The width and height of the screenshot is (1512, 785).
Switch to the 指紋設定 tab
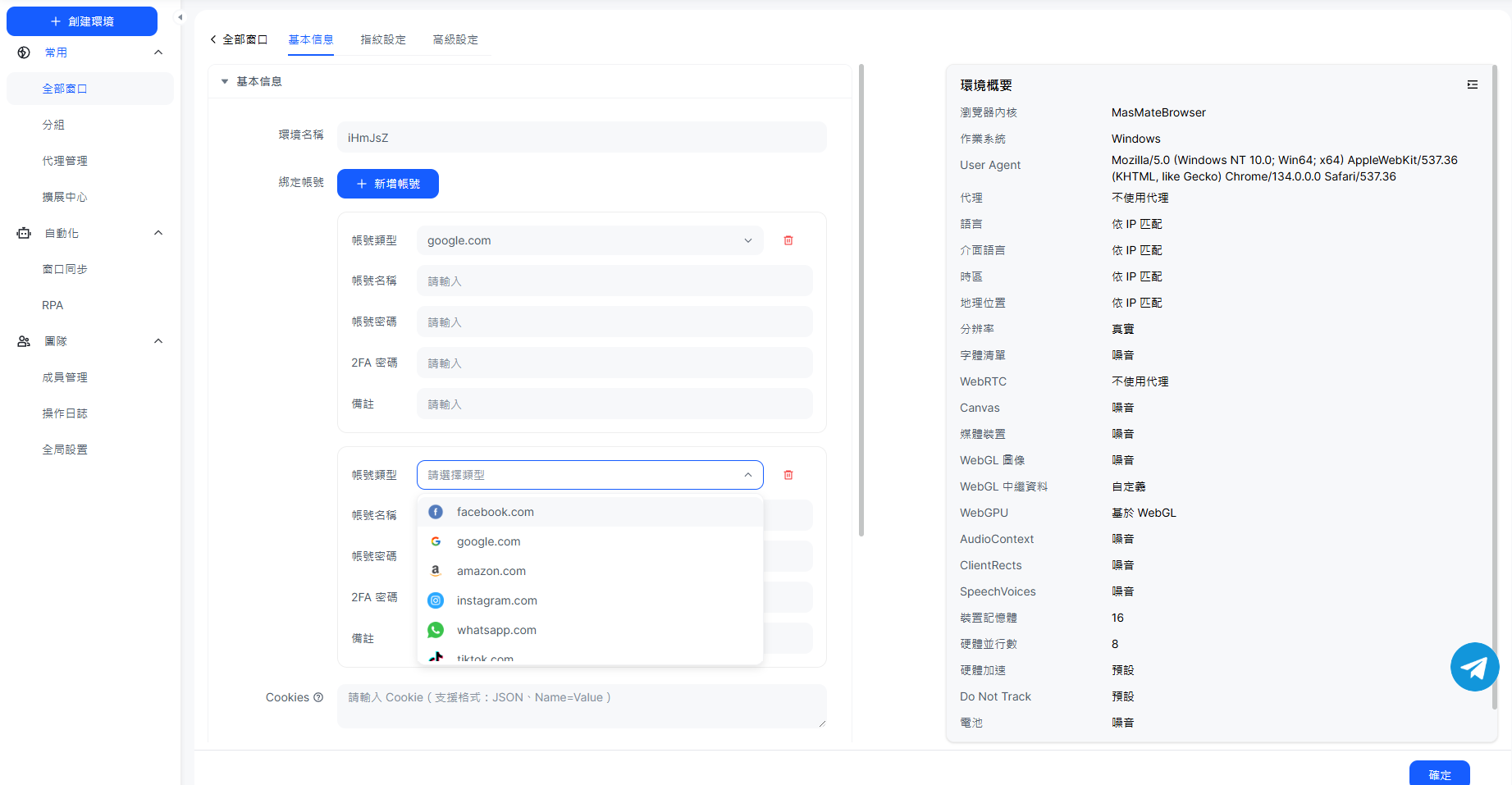click(x=383, y=39)
